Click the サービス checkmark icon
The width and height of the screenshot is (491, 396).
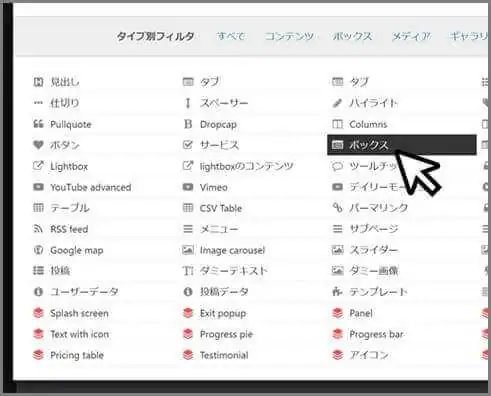(x=188, y=145)
